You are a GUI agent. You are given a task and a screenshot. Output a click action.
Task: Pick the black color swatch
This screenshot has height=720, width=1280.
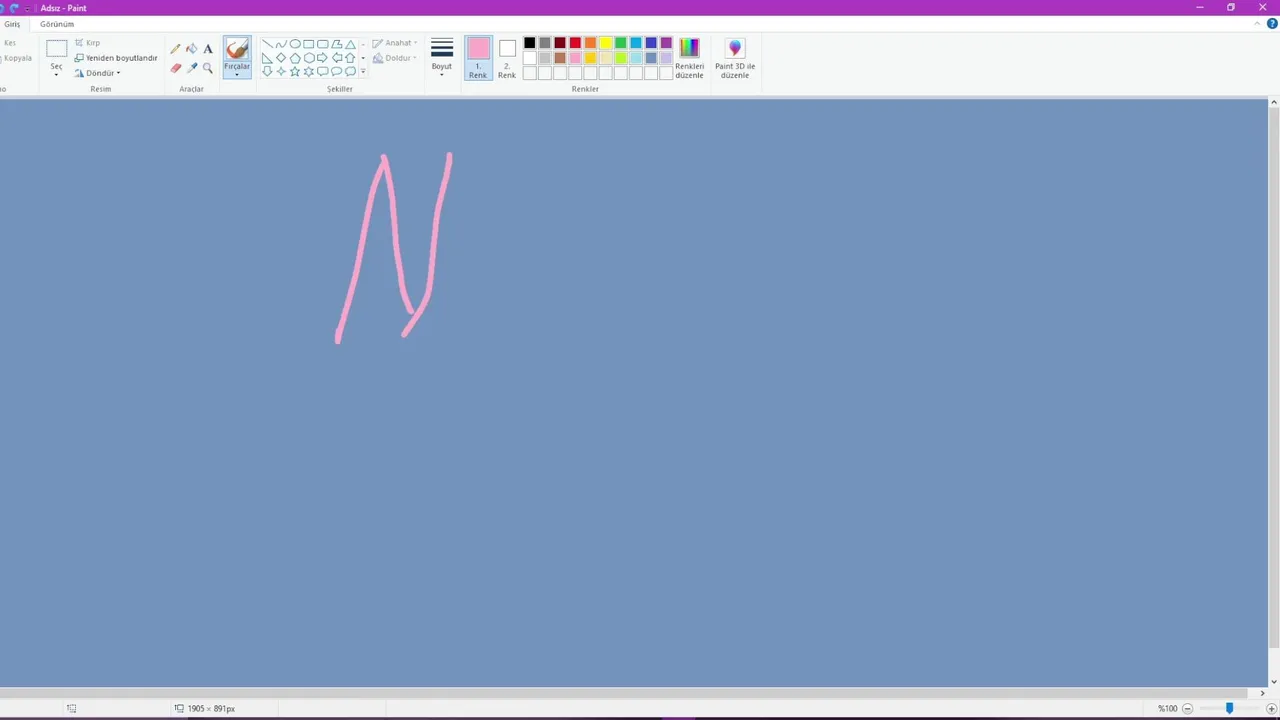(529, 42)
